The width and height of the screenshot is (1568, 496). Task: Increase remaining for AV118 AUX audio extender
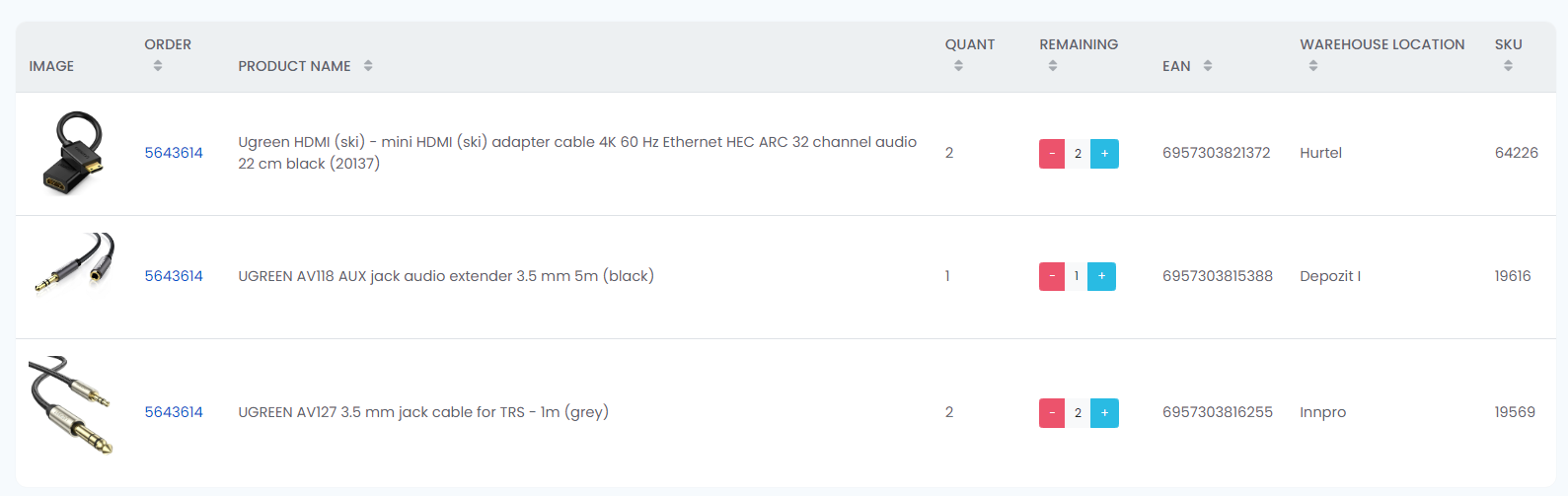click(1101, 277)
